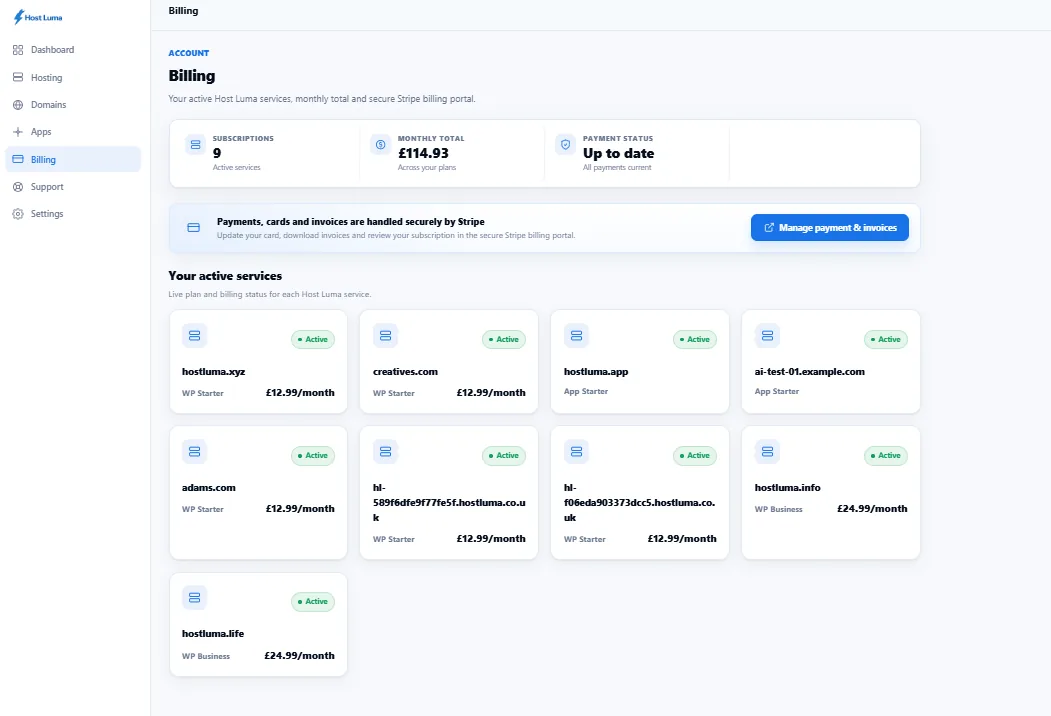Click WP Business plan label on hostluma.info
The width and height of the screenshot is (1051, 716).
[778, 510]
